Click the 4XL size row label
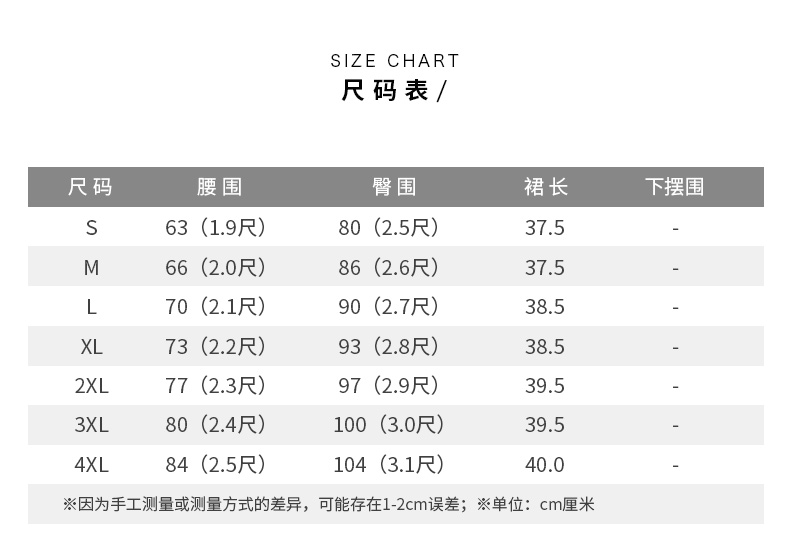Viewport: 790px width, 546px height. point(91,465)
